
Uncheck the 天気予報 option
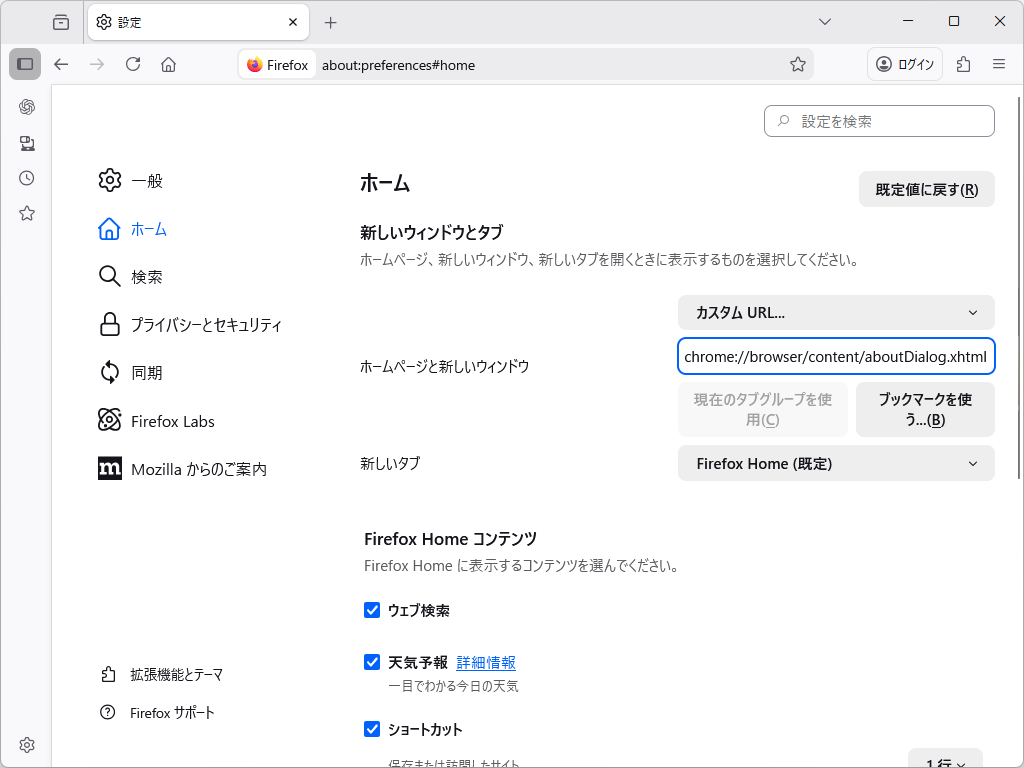click(x=372, y=662)
